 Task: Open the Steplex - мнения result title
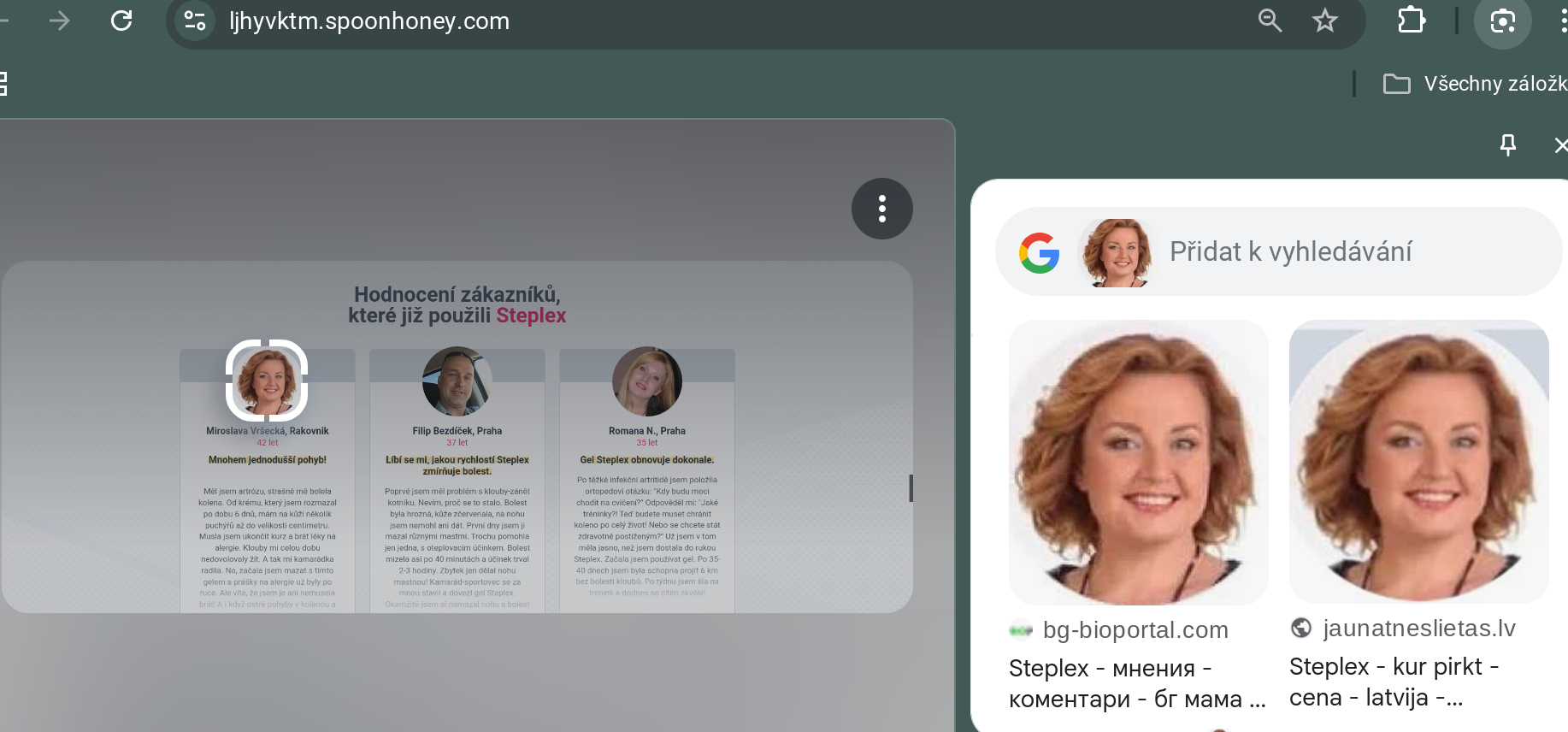click(x=1137, y=683)
